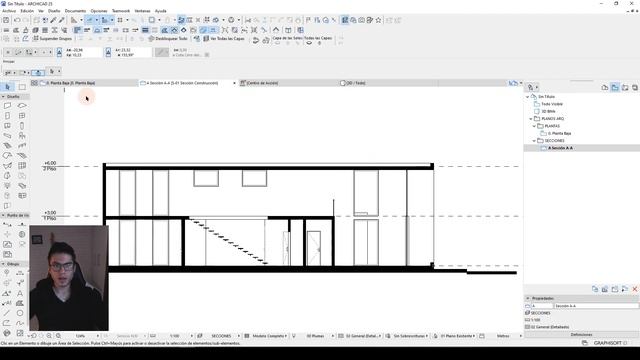This screenshot has width=640, height=360.
Task: Open the Documento menu
Action: pos(76,11)
